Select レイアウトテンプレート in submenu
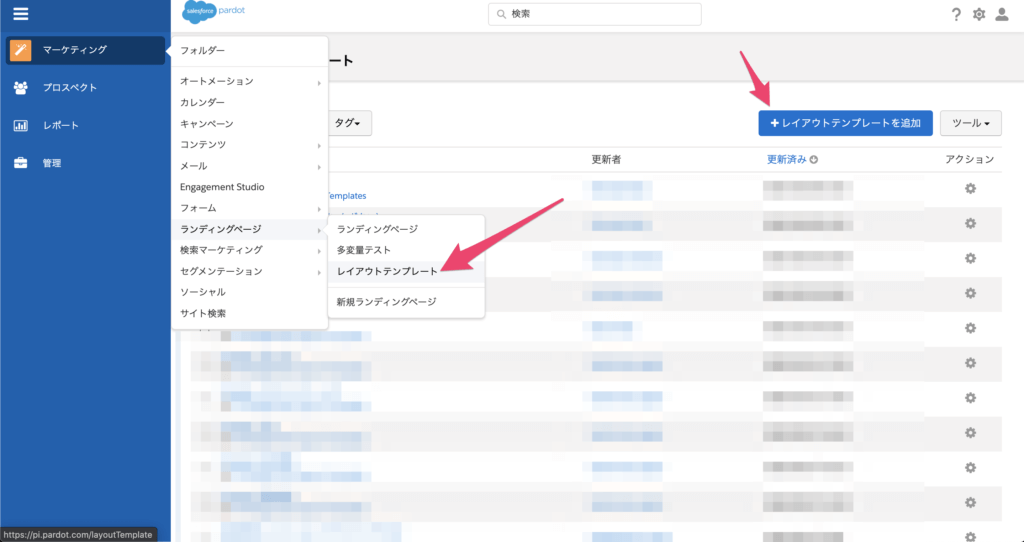Screen dimensions: 1024x542 387,271
